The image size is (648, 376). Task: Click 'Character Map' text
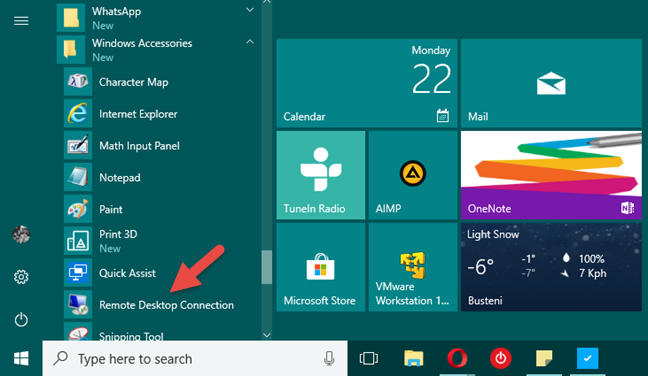[133, 82]
